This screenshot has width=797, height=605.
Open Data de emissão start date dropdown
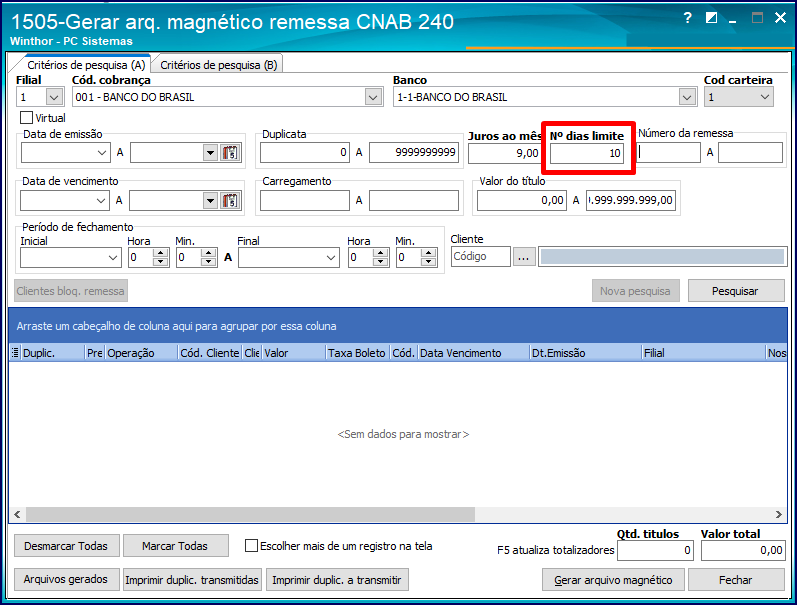102,153
